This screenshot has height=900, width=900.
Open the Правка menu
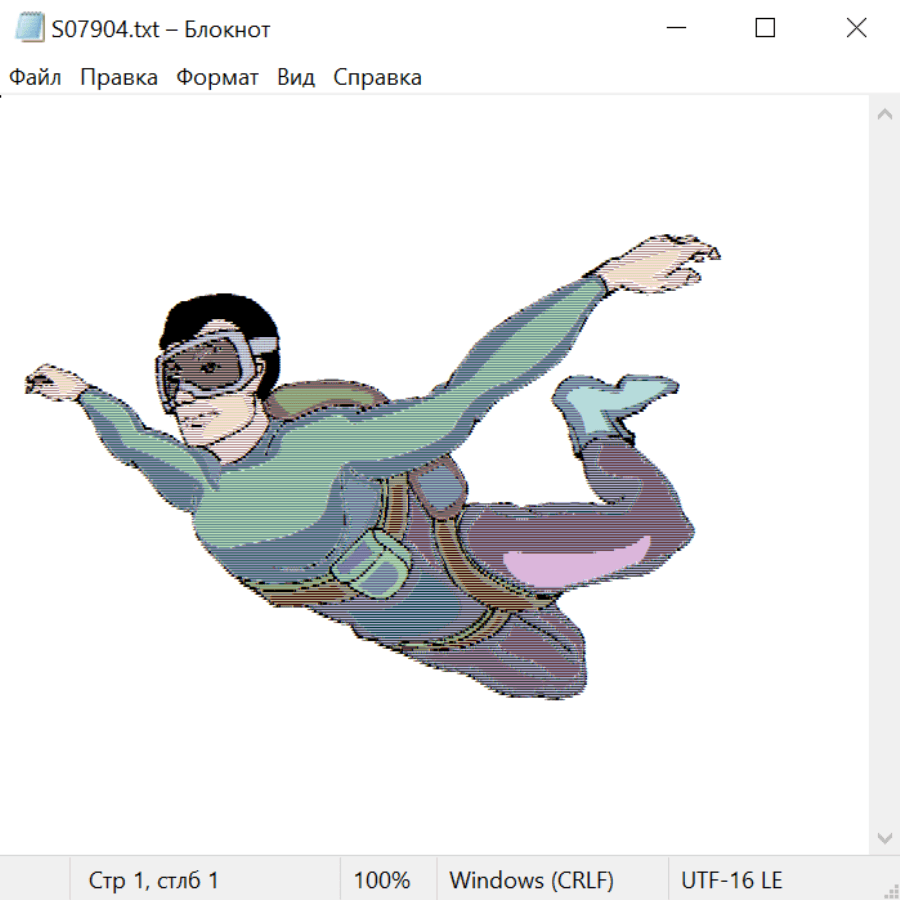[x=119, y=78]
